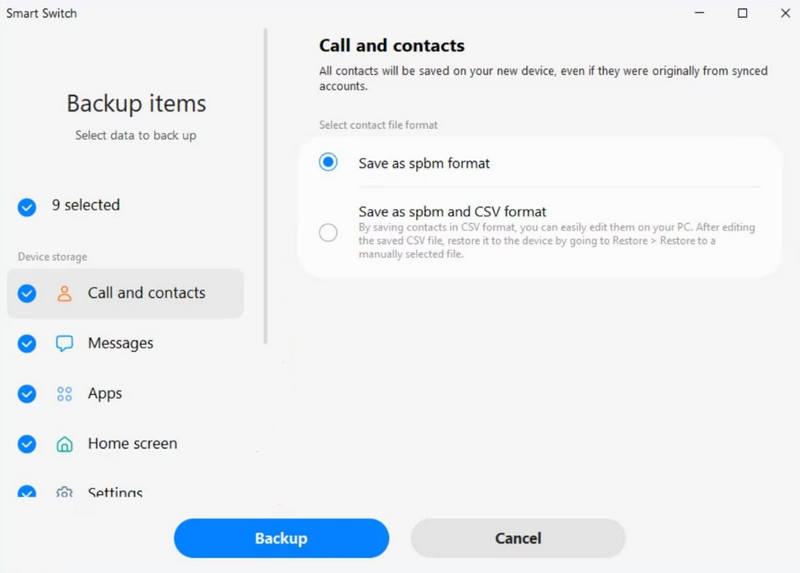
Task: Select the Save as spbm format radio button
Action: coord(328,162)
